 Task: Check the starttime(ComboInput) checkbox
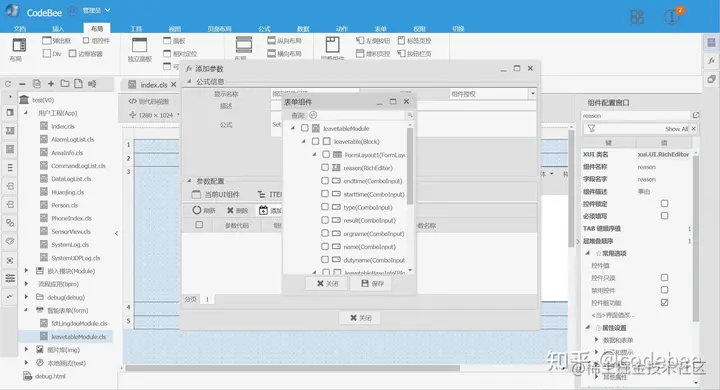[325, 194]
